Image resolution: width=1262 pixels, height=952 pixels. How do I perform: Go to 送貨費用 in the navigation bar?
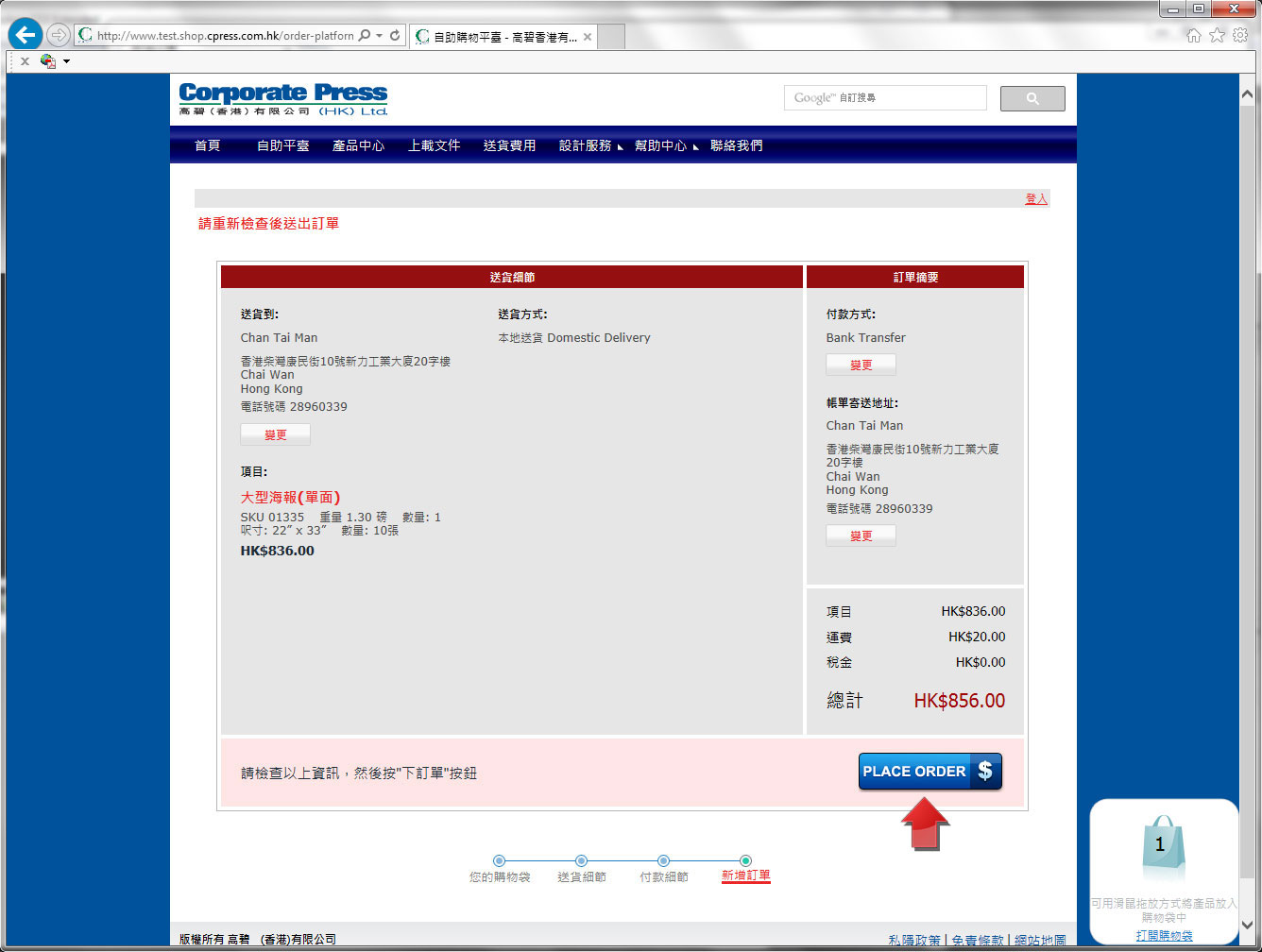pos(509,145)
